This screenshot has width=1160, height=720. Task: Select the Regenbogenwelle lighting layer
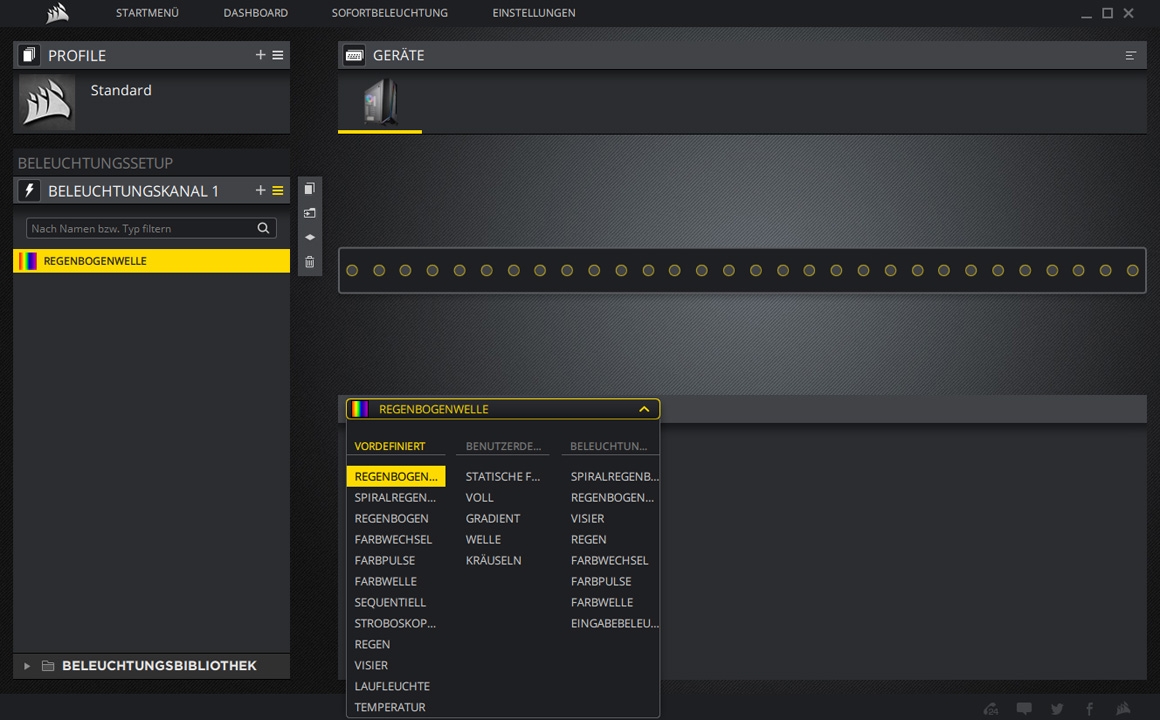(151, 260)
